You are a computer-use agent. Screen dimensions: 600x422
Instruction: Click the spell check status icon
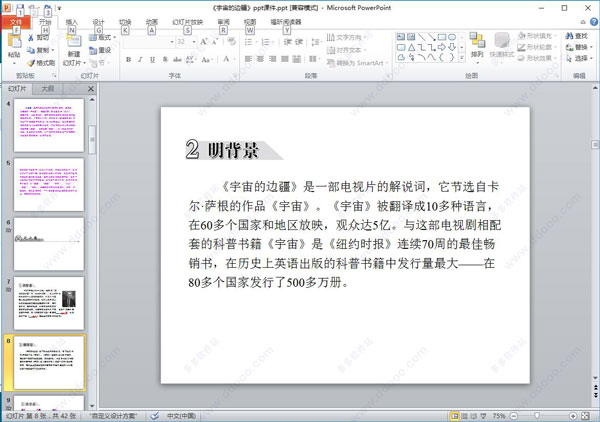(154, 416)
